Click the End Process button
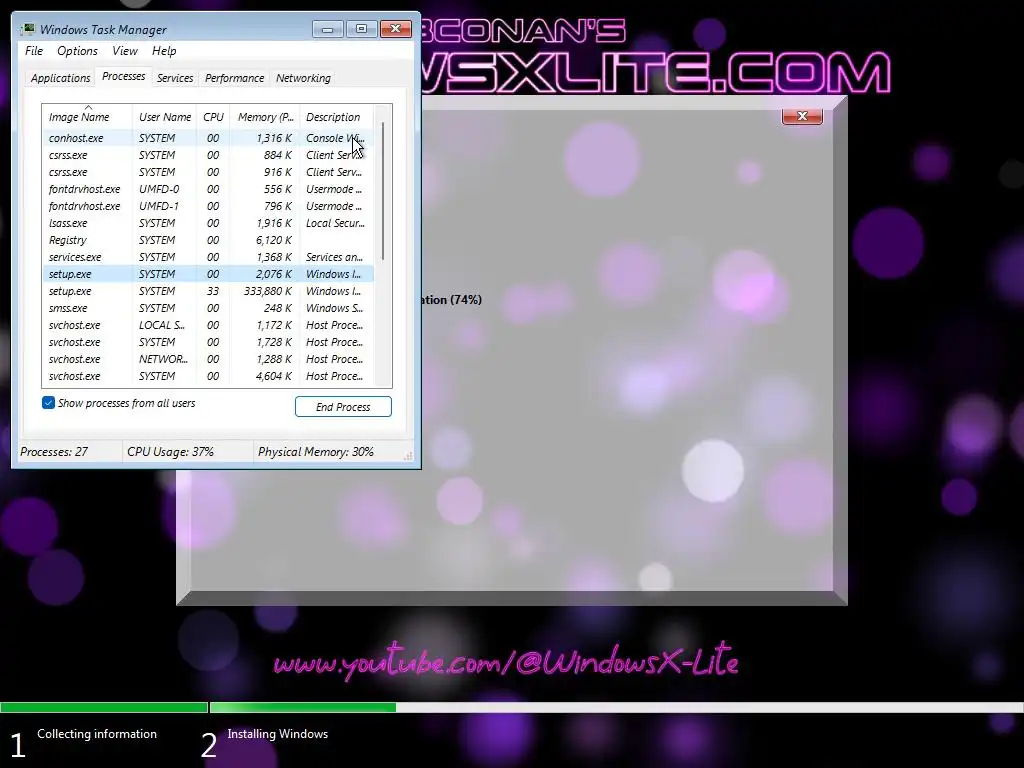The width and height of the screenshot is (1024, 768). coord(343,407)
